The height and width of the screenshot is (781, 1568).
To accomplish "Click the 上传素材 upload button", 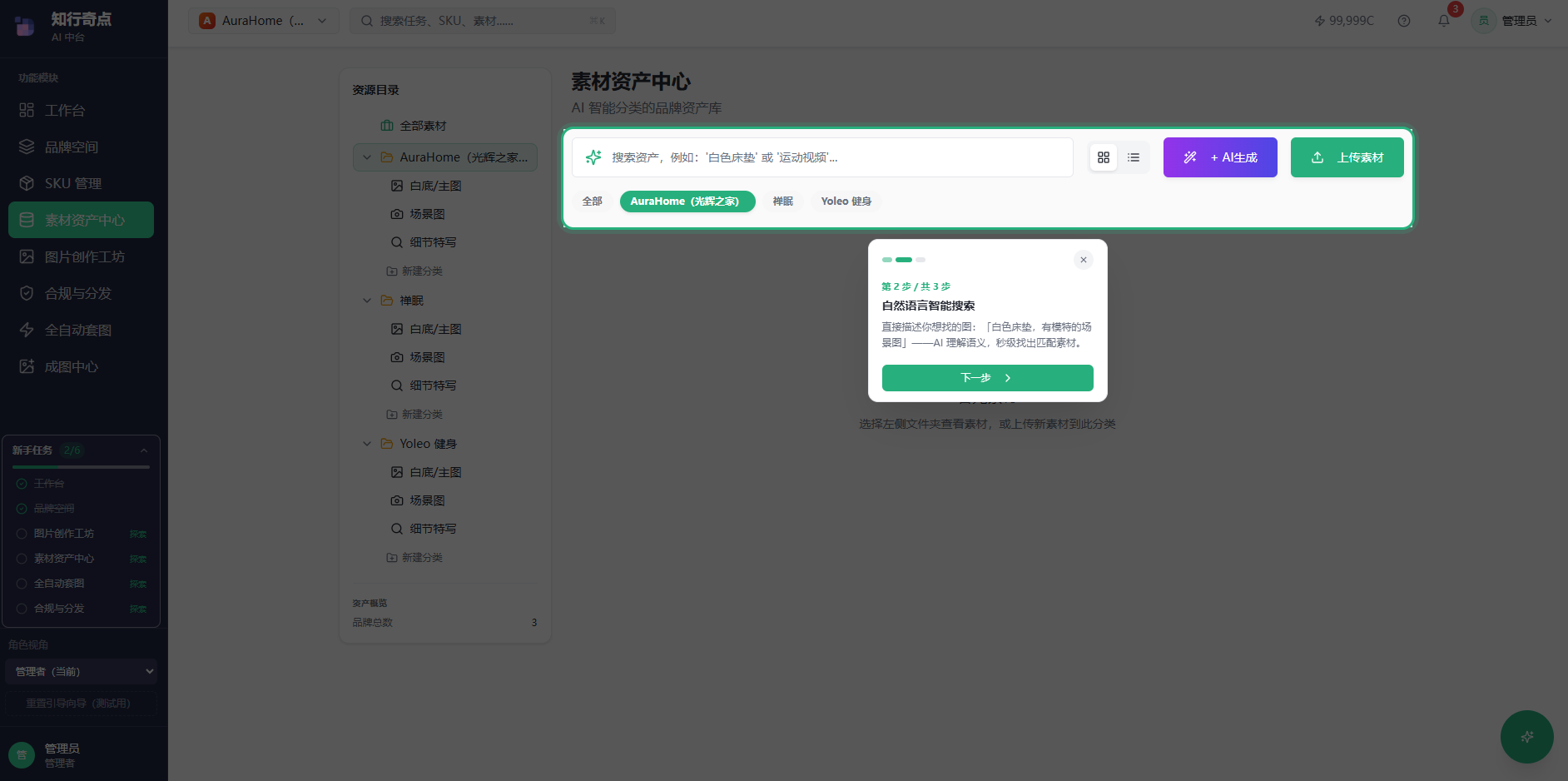I will click(x=1347, y=157).
